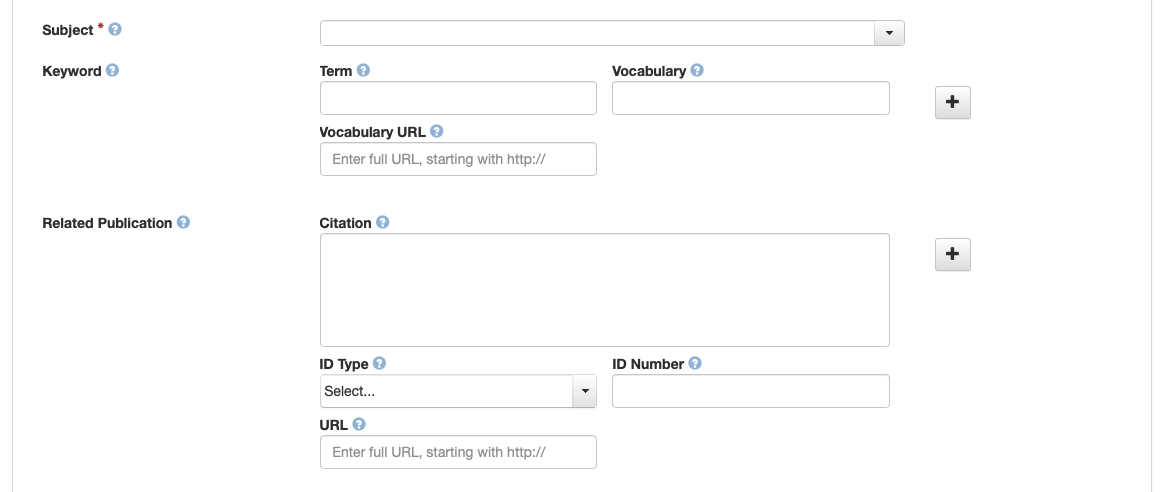Click the help icon beside Subject
The width and height of the screenshot is (1162, 492).
[115, 30]
